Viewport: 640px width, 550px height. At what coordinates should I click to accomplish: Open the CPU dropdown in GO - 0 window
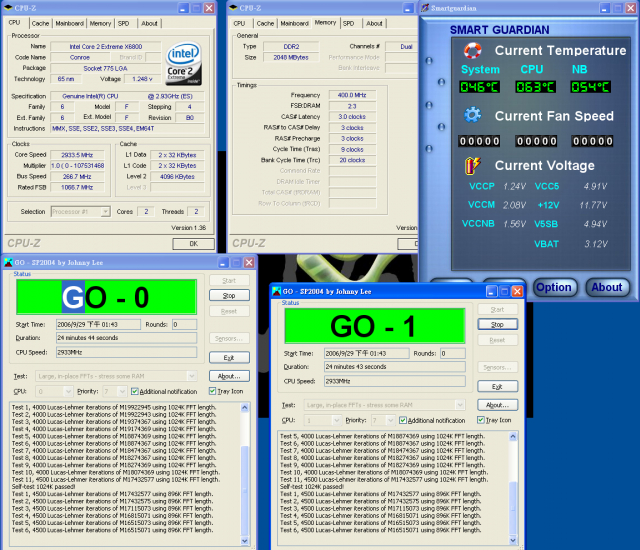(68, 392)
